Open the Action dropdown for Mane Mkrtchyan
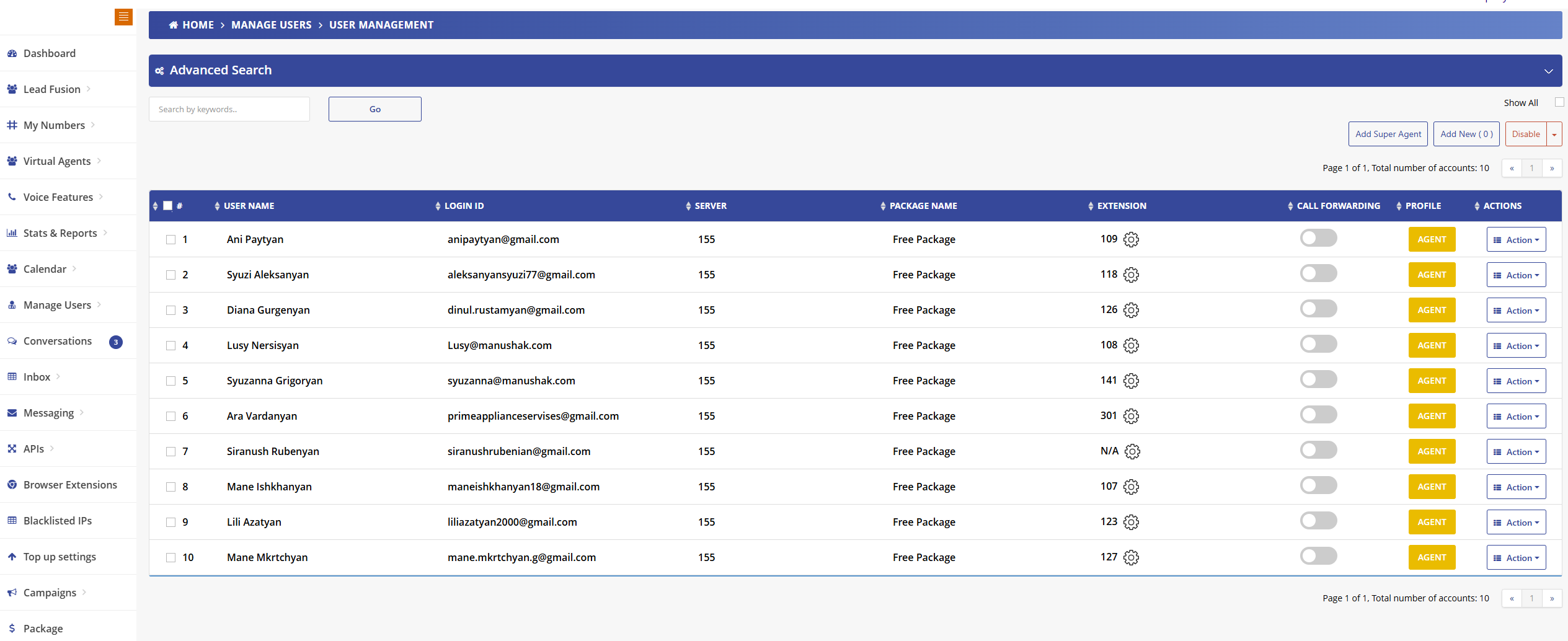This screenshot has width=1568, height=641. click(x=1516, y=557)
